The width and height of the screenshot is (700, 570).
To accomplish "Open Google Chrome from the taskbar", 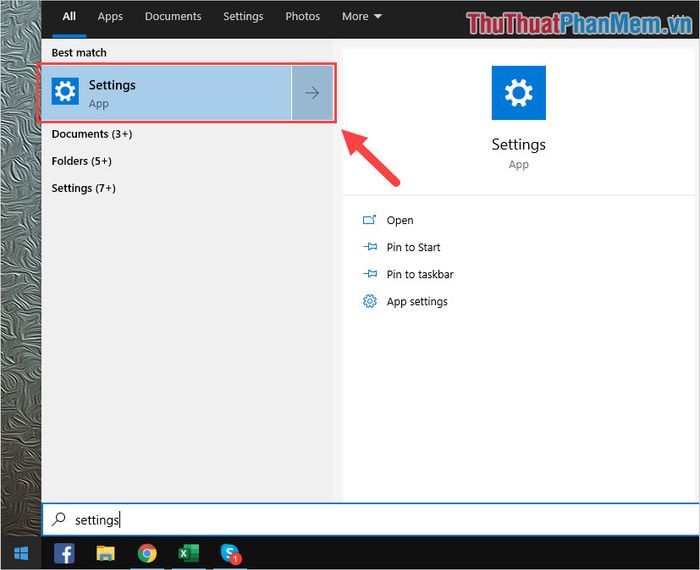I will tap(147, 553).
